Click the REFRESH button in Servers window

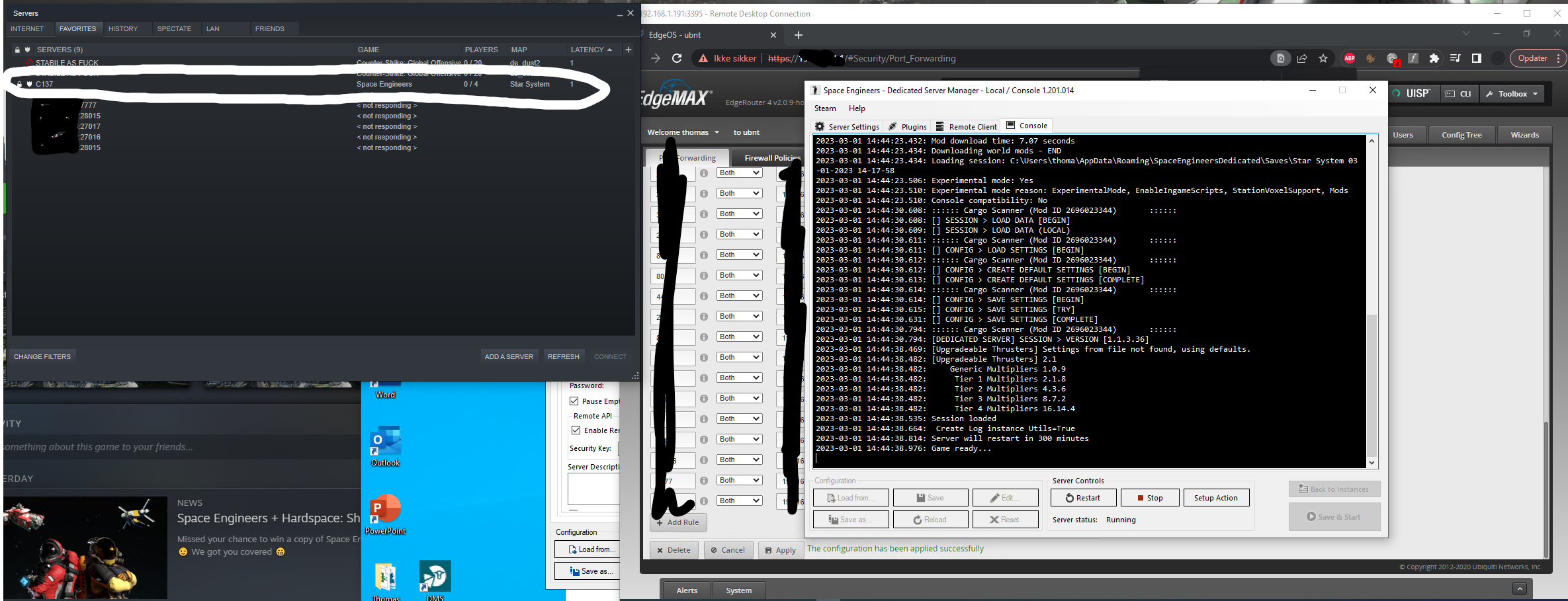563,356
